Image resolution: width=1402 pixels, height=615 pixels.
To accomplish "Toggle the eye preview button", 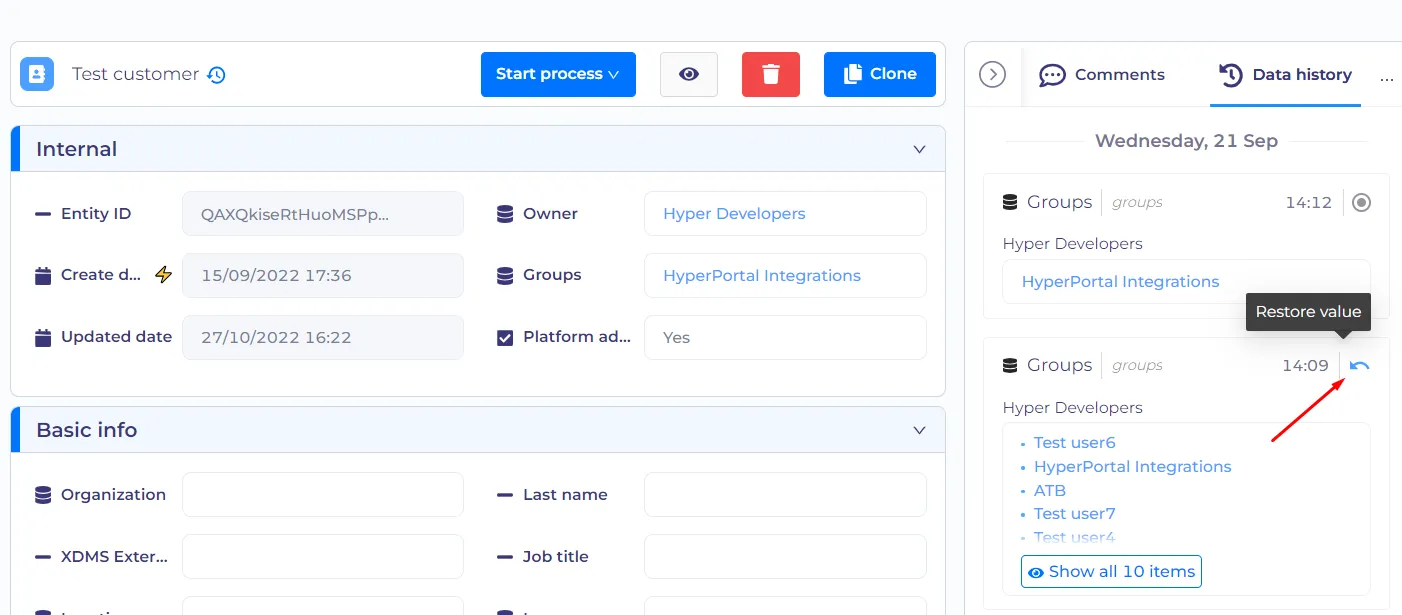I will 689,74.
